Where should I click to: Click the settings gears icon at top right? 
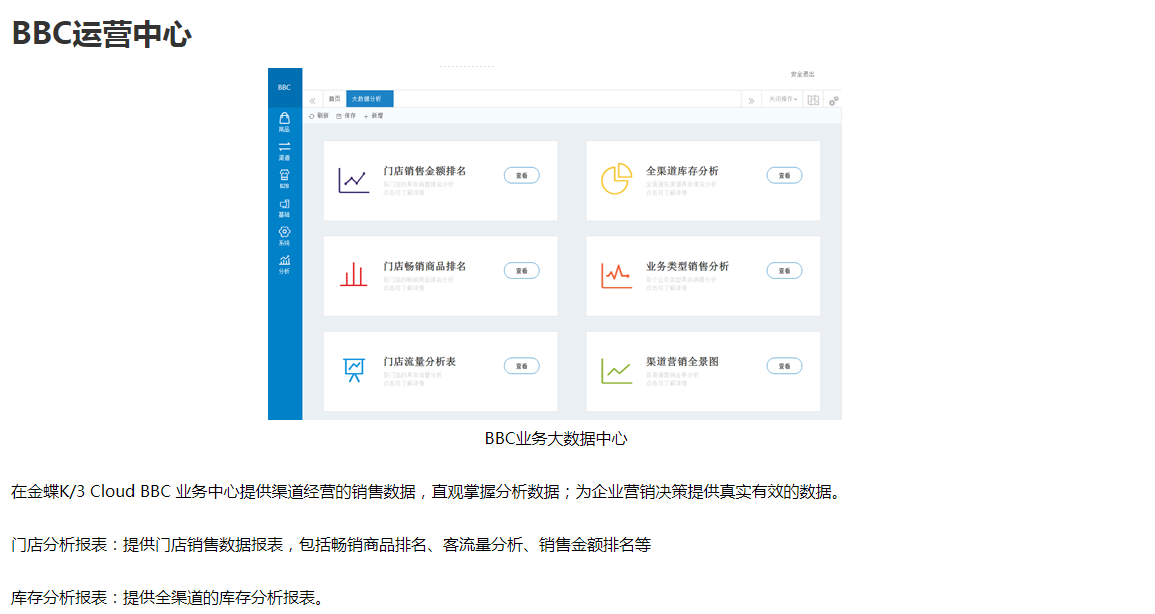coord(833,100)
